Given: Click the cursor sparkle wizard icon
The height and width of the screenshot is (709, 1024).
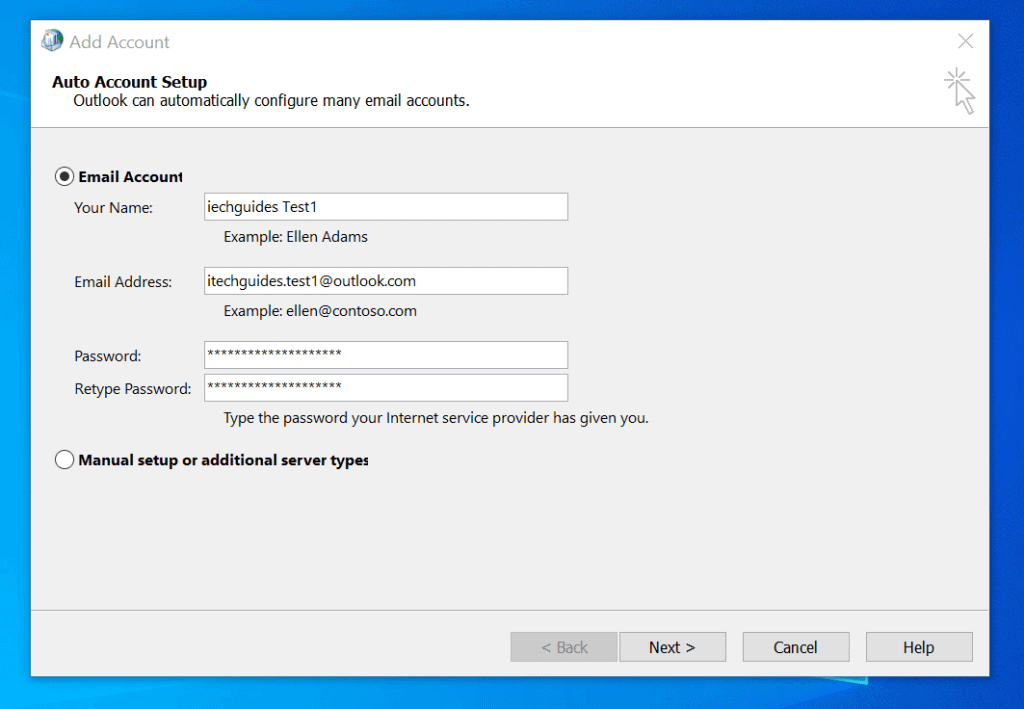Looking at the screenshot, I should (x=960, y=91).
